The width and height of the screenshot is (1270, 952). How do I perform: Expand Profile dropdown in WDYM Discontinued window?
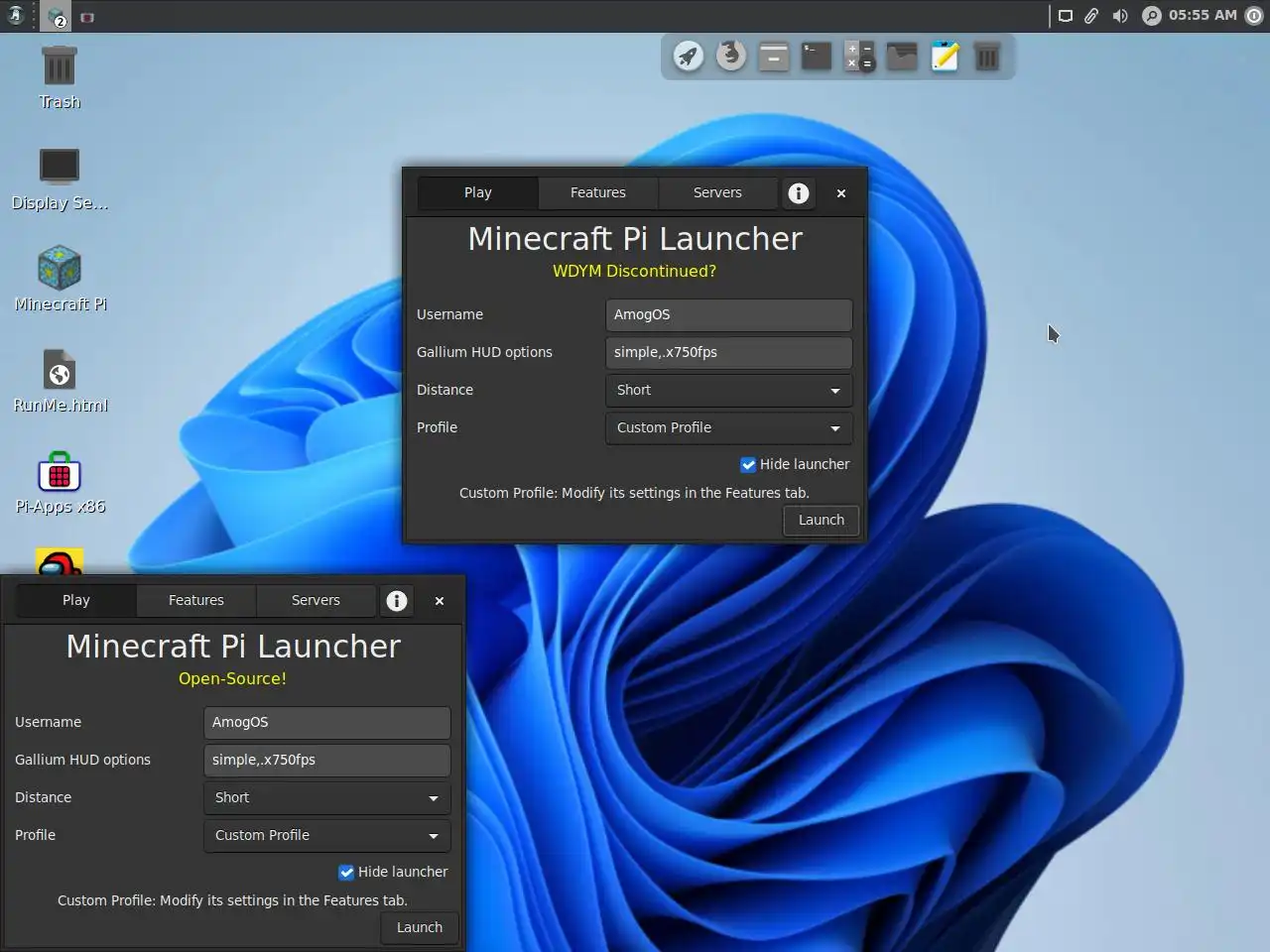pos(728,428)
